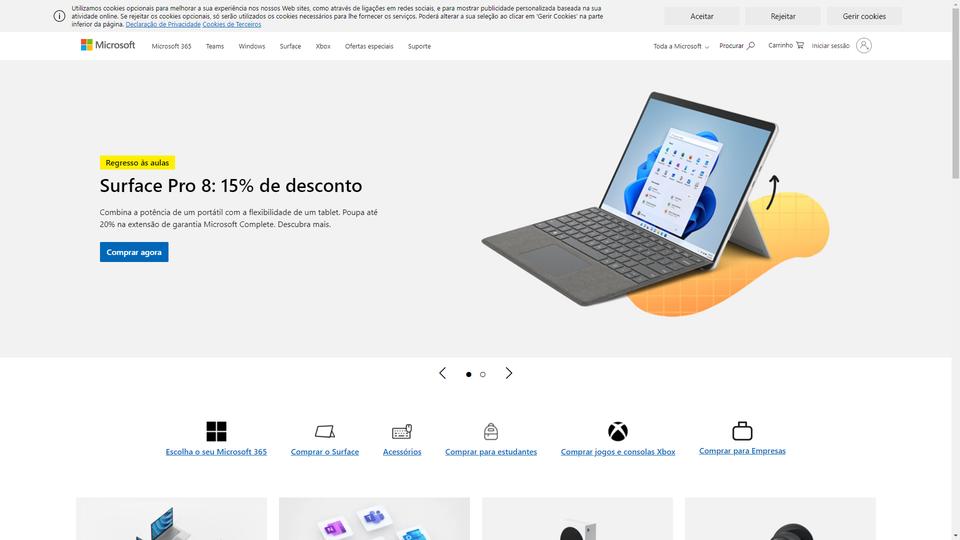
Task: Click the keyboard and mouse accessories icon
Action: pyautogui.click(x=402, y=432)
